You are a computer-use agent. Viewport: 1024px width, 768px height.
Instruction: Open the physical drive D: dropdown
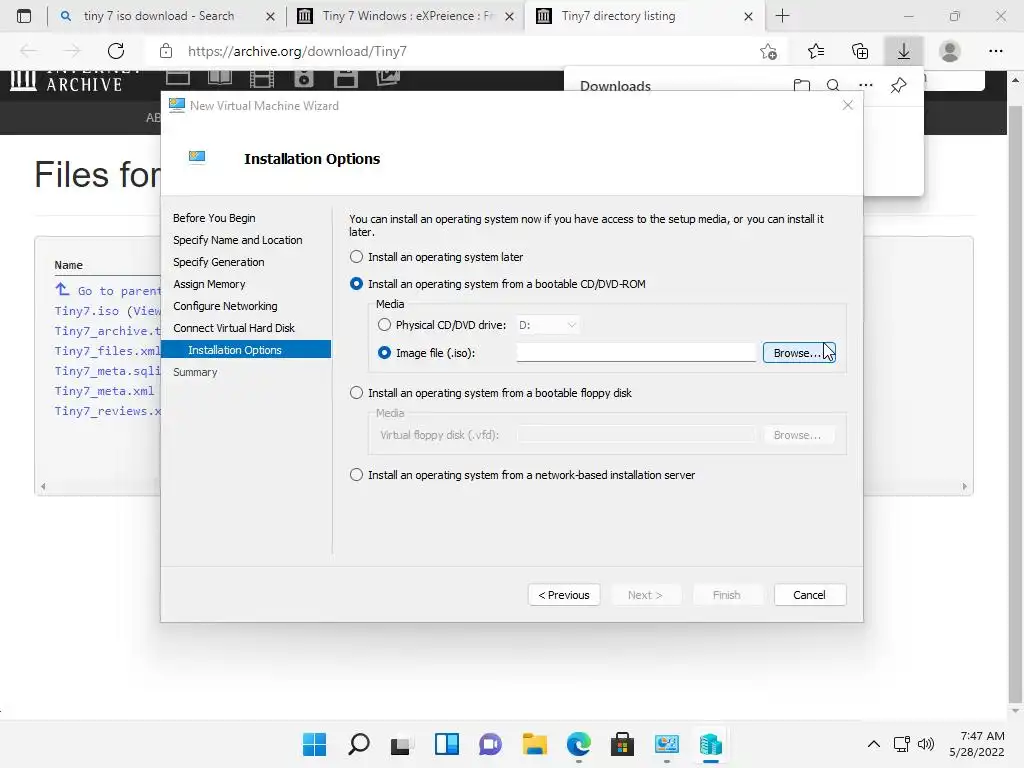[547, 325]
